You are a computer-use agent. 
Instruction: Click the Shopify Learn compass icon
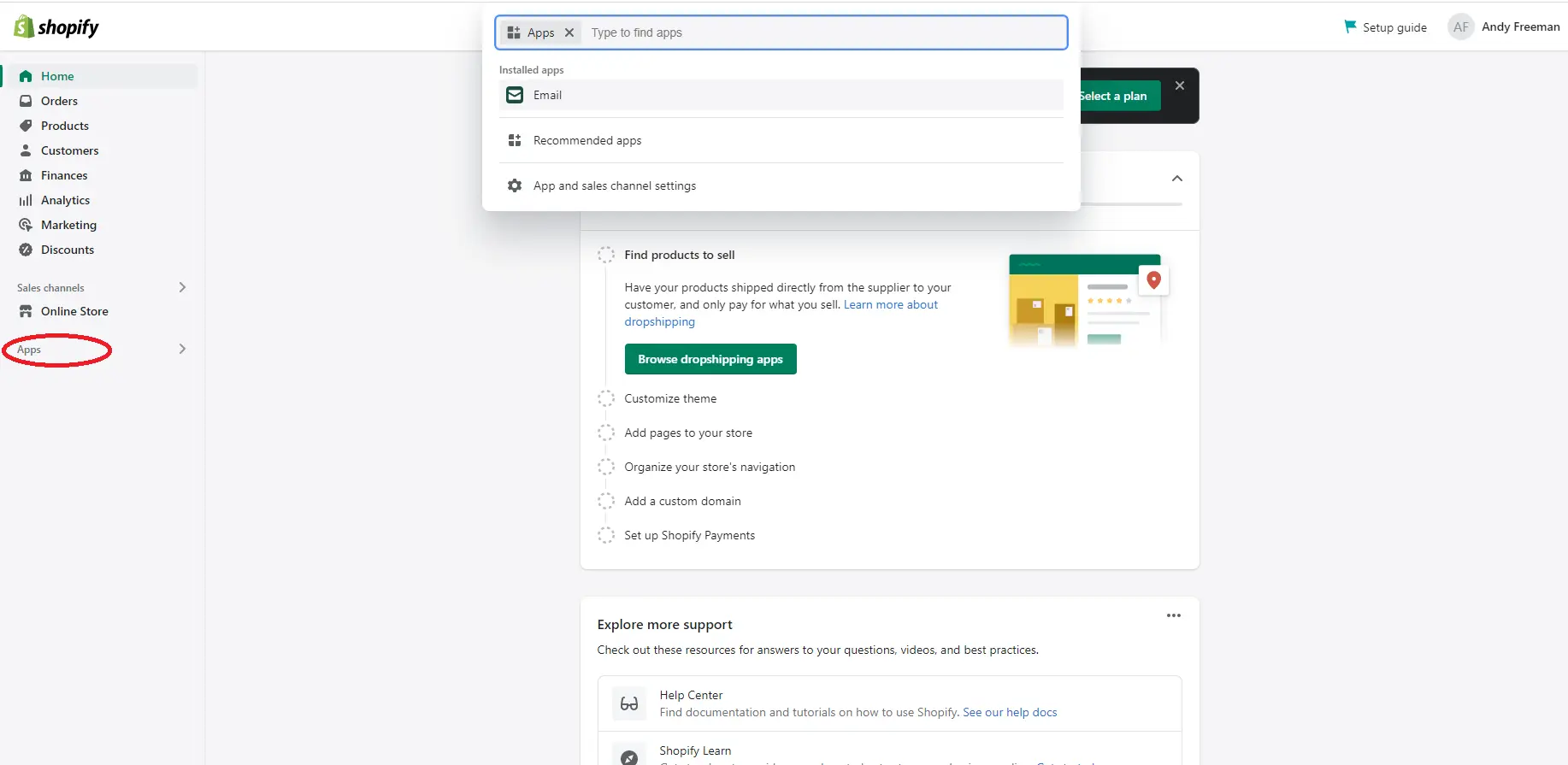pyautogui.click(x=629, y=756)
